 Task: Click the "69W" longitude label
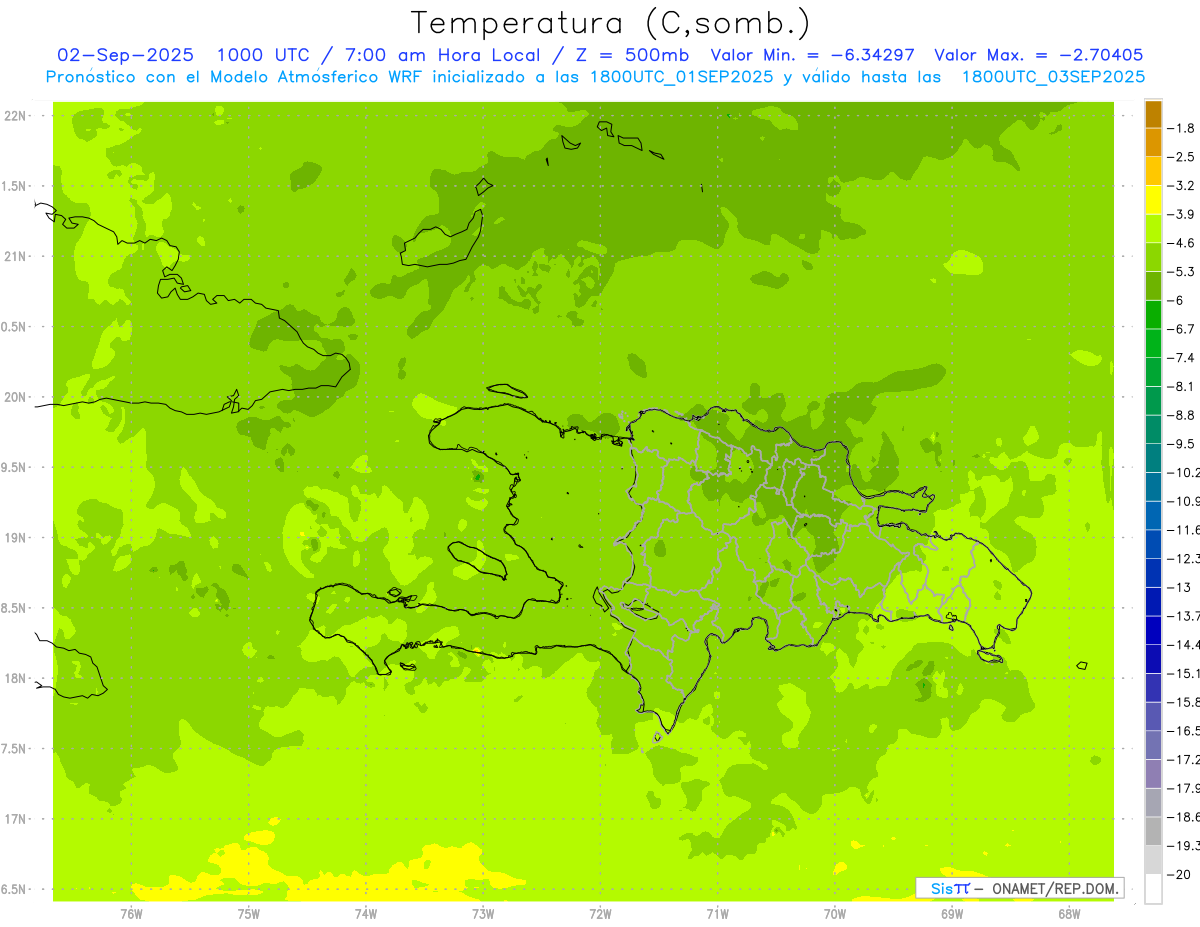952,913
